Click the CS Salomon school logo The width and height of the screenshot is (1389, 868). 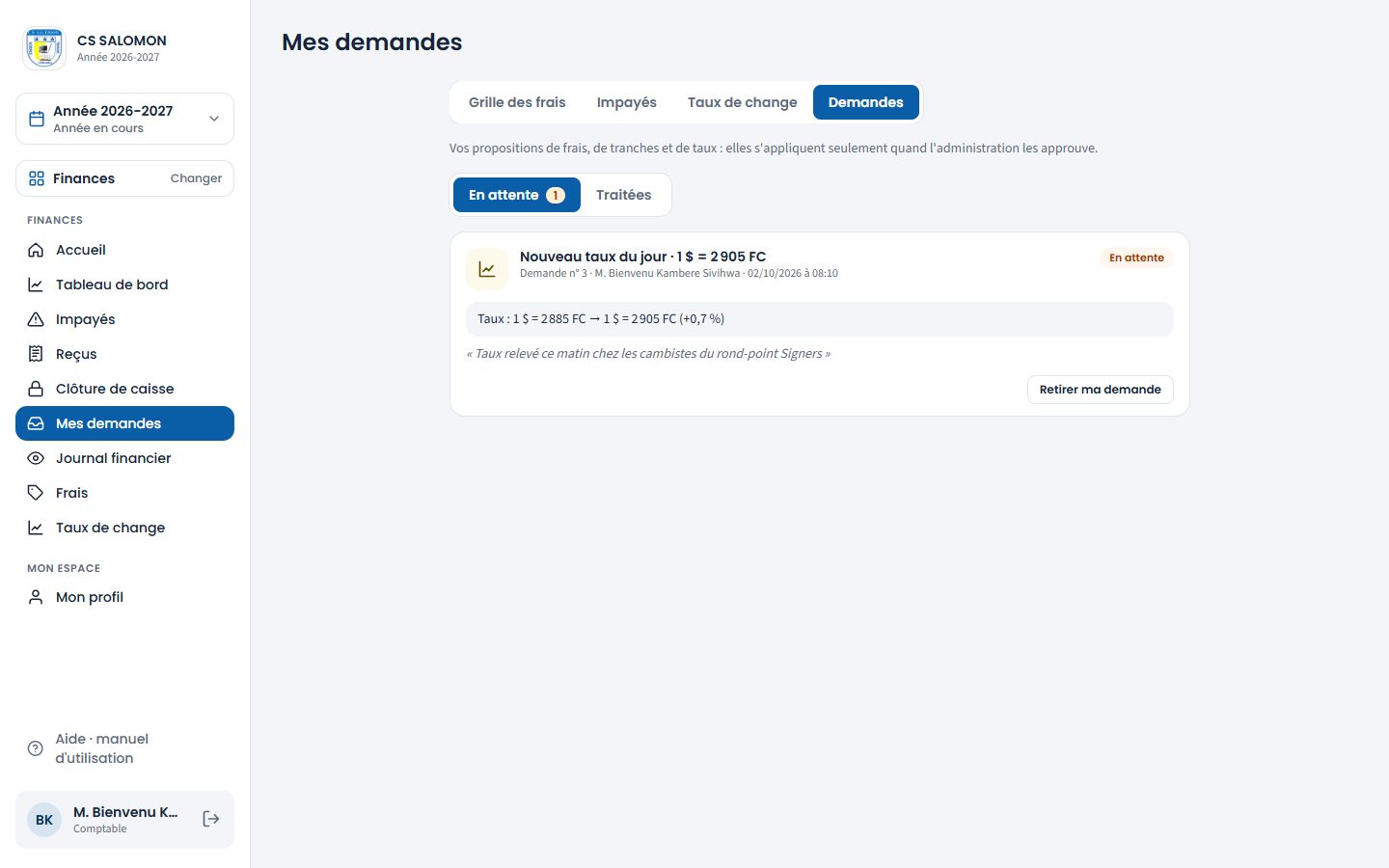point(44,48)
